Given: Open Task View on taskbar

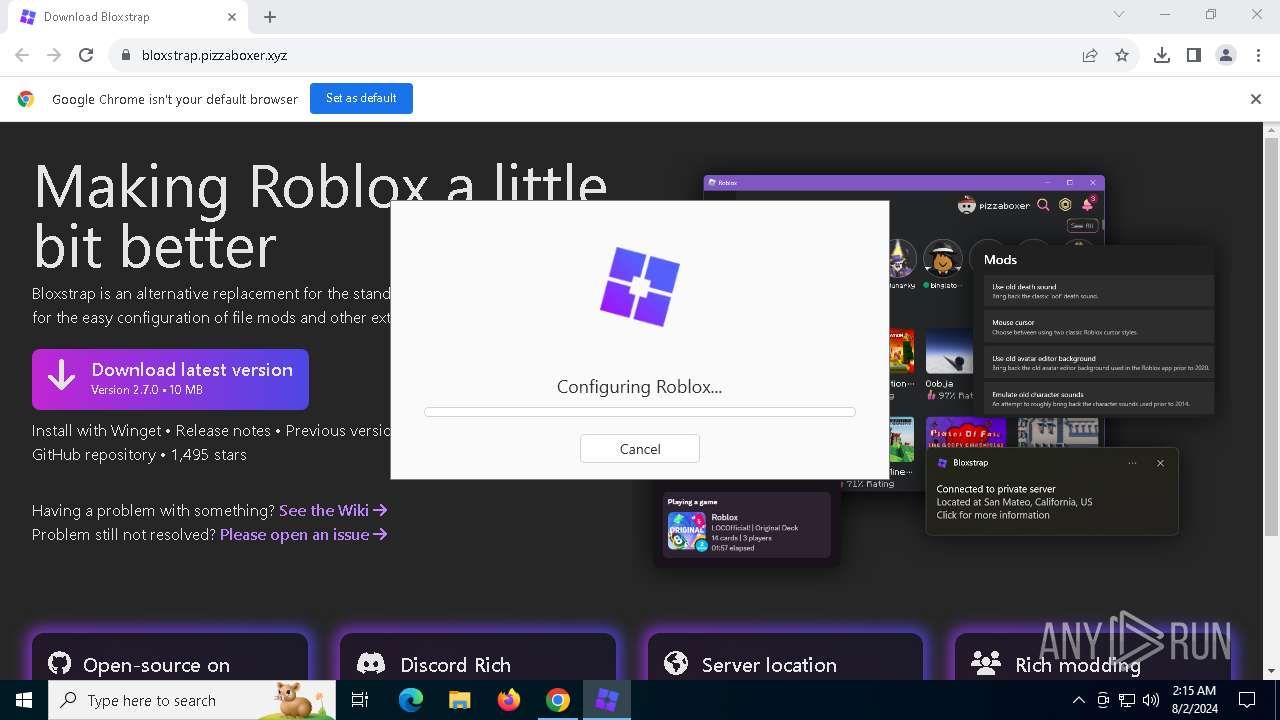Looking at the screenshot, I should tap(360, 700).
